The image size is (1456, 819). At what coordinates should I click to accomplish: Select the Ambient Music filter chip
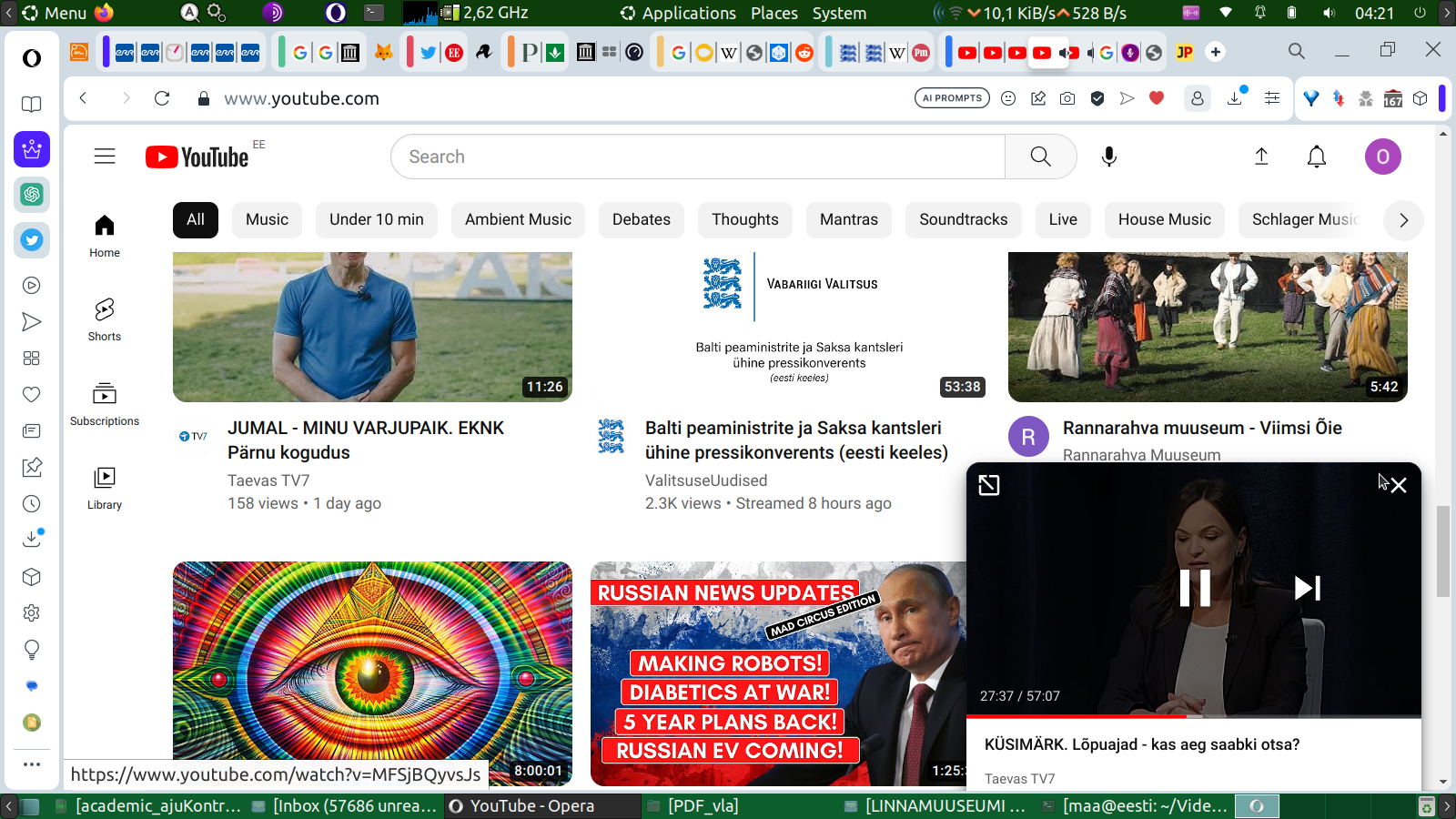pos(518,219)
